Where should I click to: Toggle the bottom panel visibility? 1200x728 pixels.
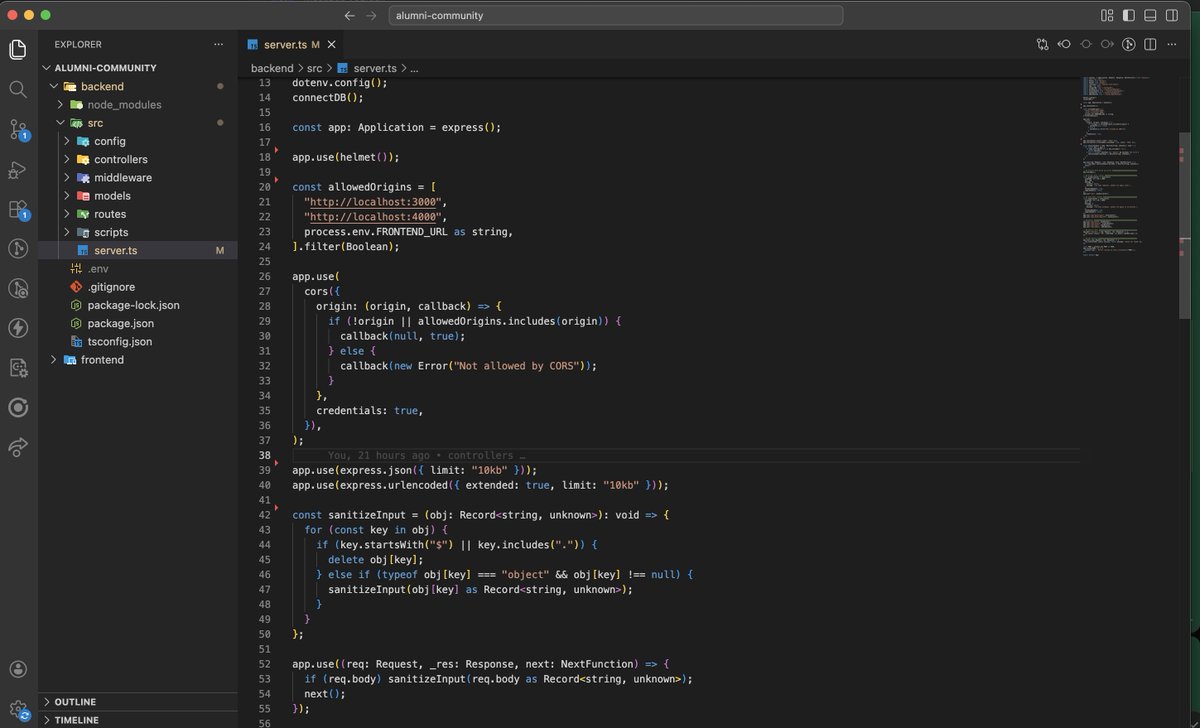[1152, 16]
